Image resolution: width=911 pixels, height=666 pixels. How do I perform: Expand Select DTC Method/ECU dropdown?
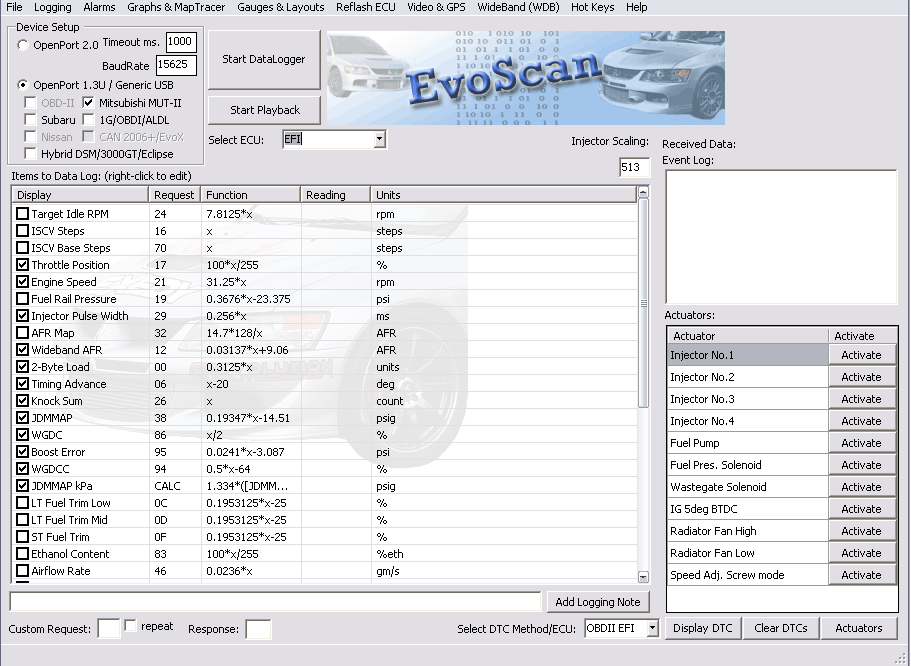pyautogui.click(x=652, y=628)
